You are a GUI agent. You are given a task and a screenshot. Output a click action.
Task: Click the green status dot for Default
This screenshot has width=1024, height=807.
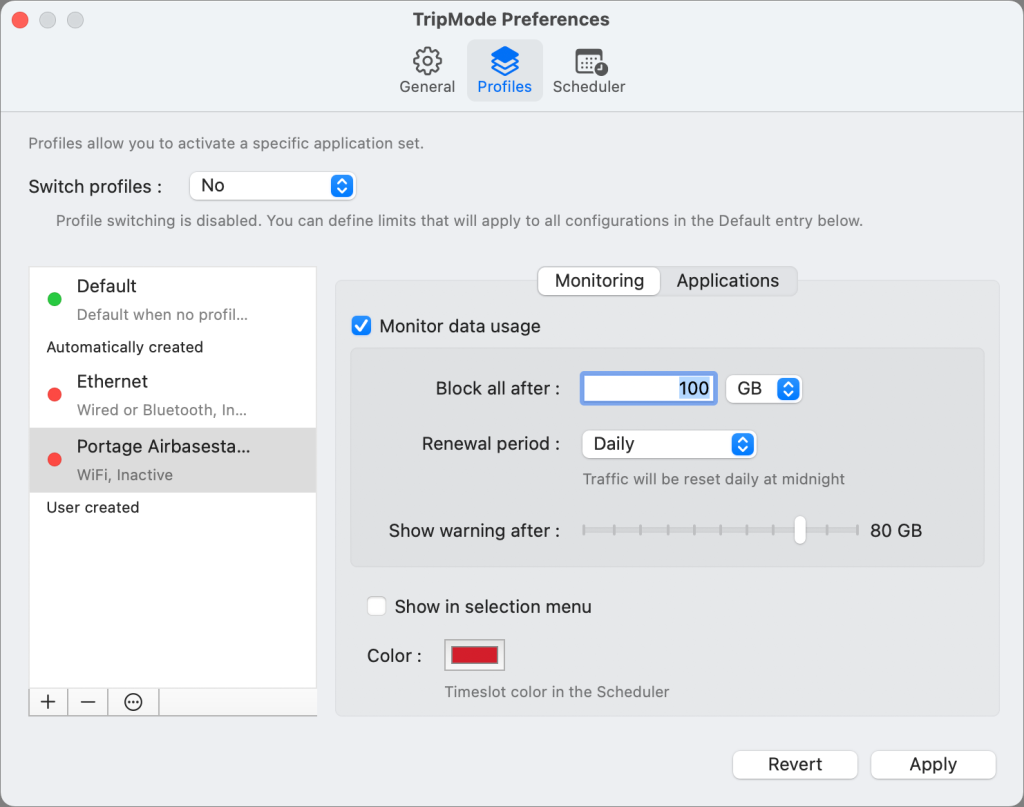tap(55, 299)
